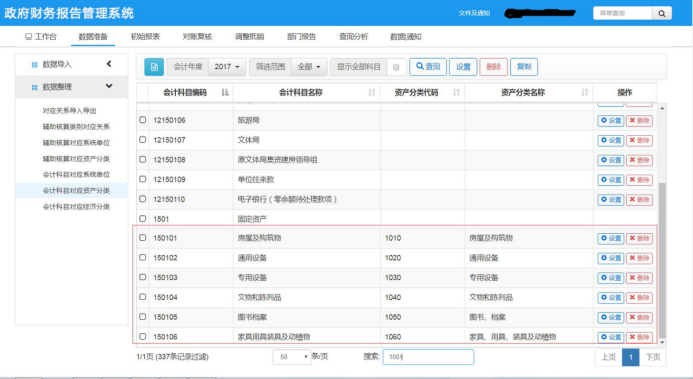Click 设置 gear button for row 12150109
Image resolution: width=693 pixels, height=379 pixels.
611,180
